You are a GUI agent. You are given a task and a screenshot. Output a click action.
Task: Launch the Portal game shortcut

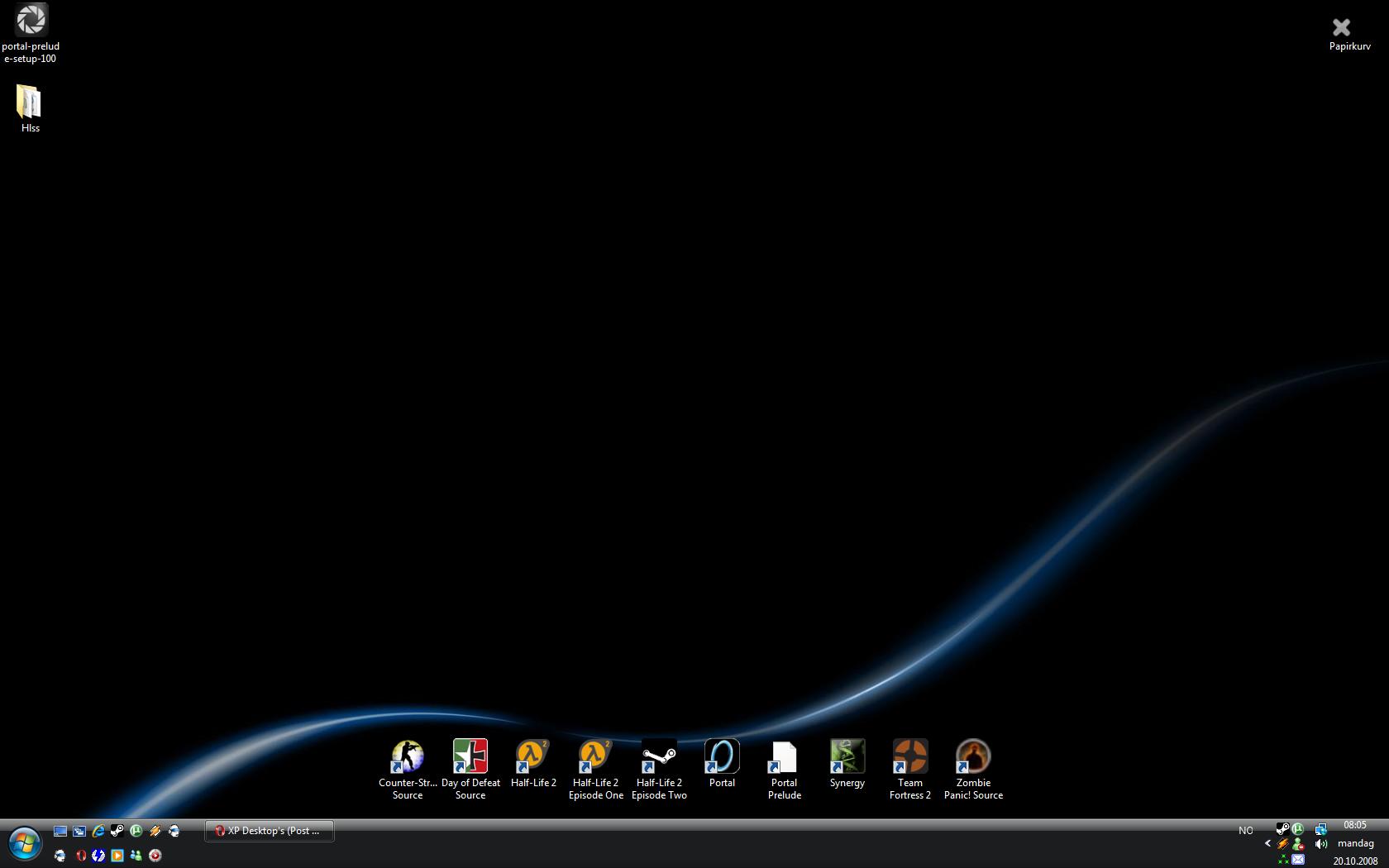pyautogui.click(x=722, y=764)
